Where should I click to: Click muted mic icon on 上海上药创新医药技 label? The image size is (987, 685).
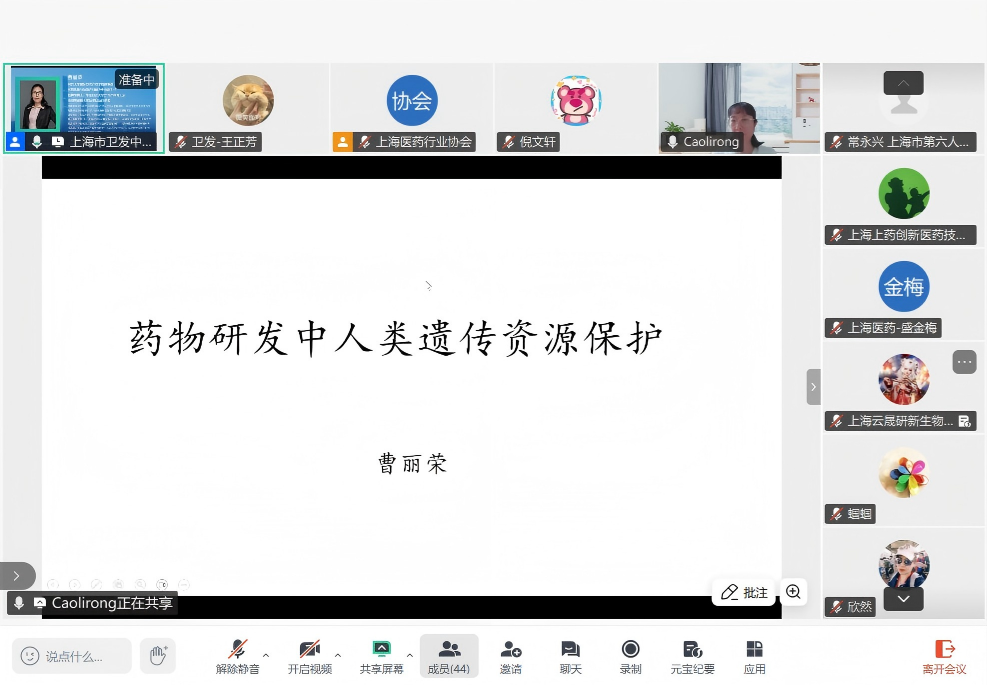[836, 235]
